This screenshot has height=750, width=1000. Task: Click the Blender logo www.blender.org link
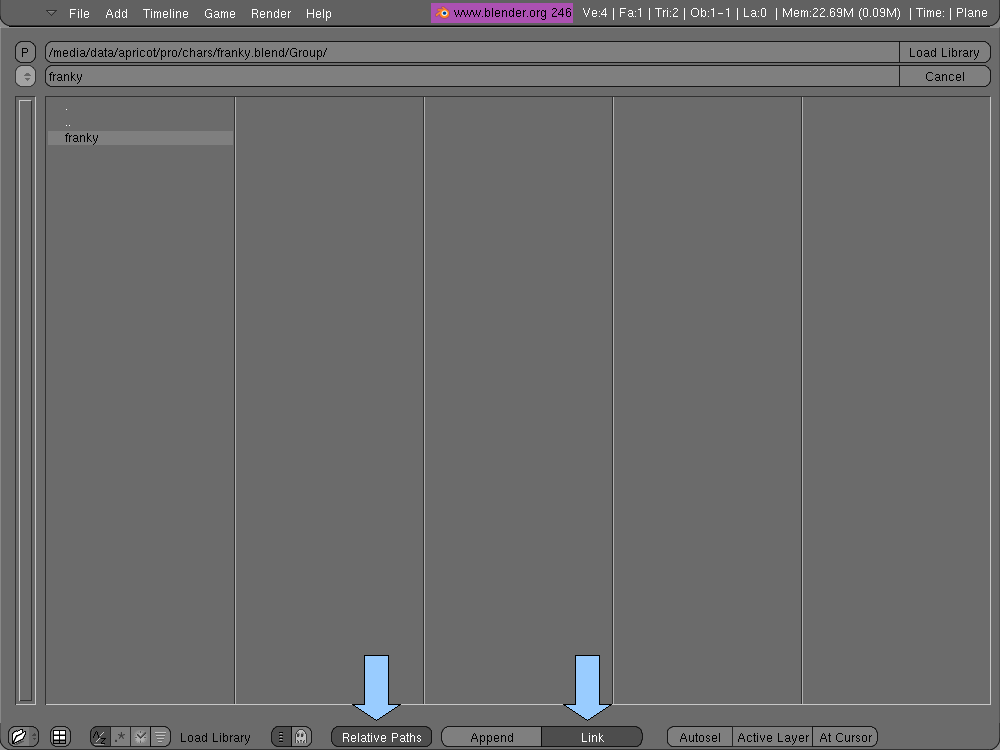pyautogui.click(x=503, y=13)
